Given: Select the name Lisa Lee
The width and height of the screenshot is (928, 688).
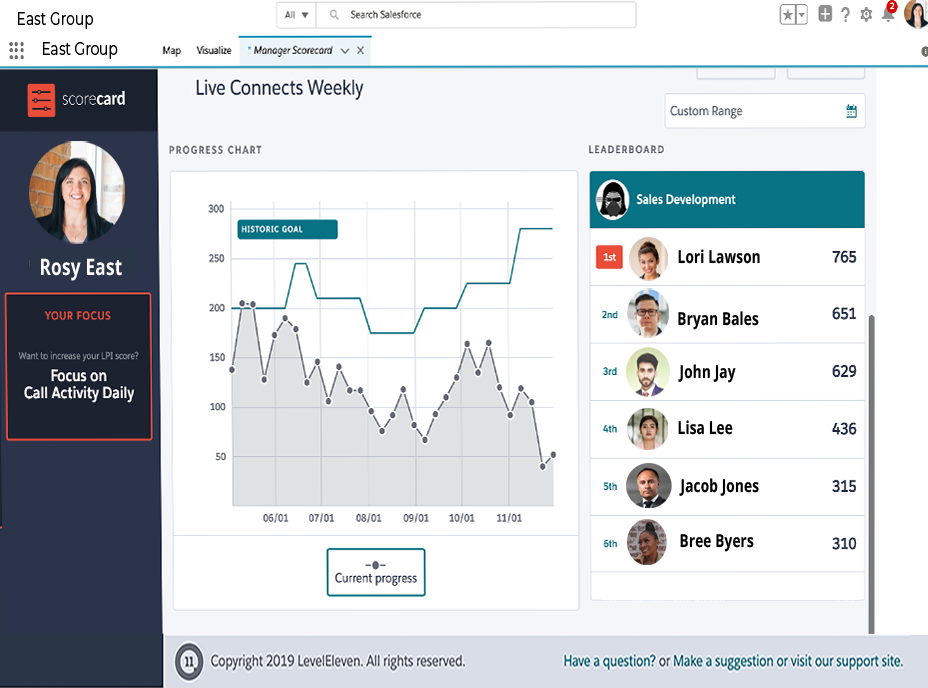Looking at the screenshot, I should coord(705,428).
